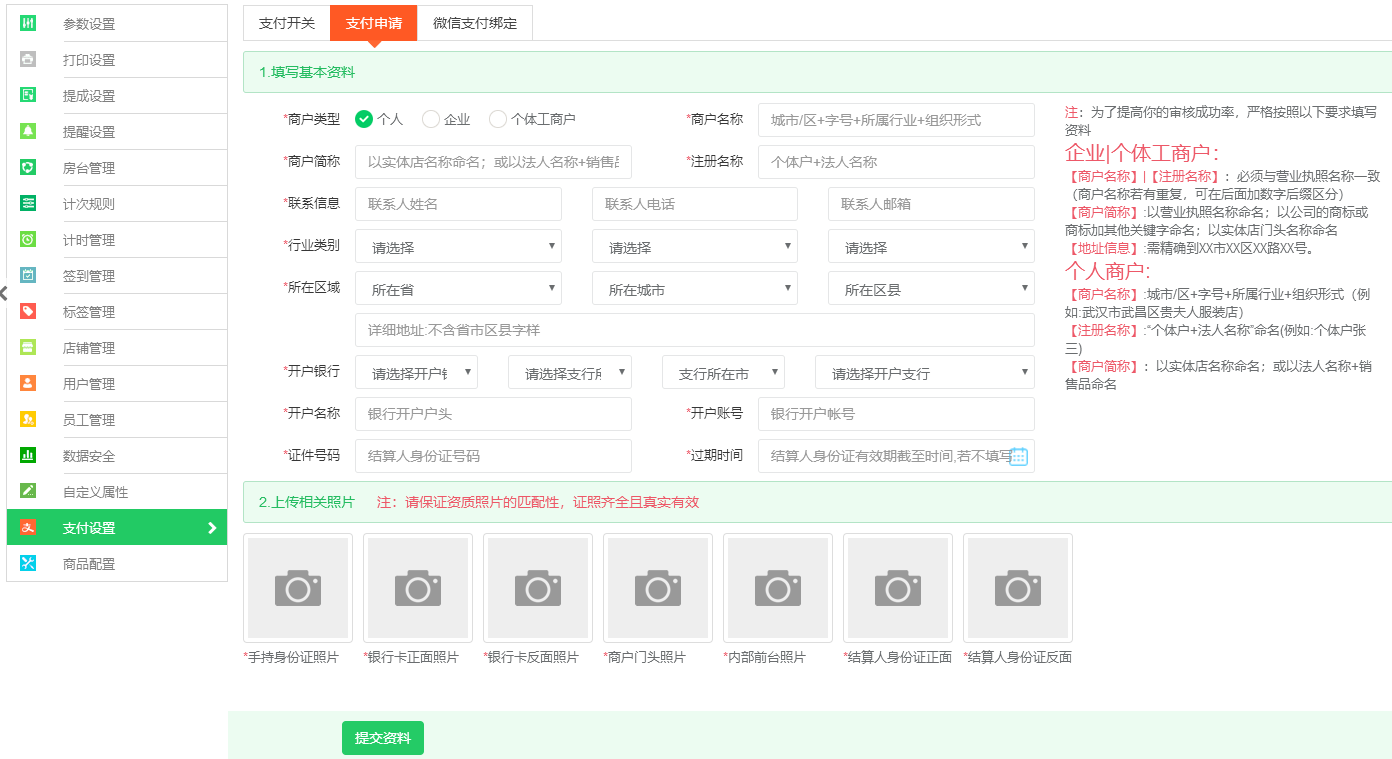Viewport: 1392px width, 759px height.
Task: Open 自定义属性 sidebar link
Action: pos(117,491)
